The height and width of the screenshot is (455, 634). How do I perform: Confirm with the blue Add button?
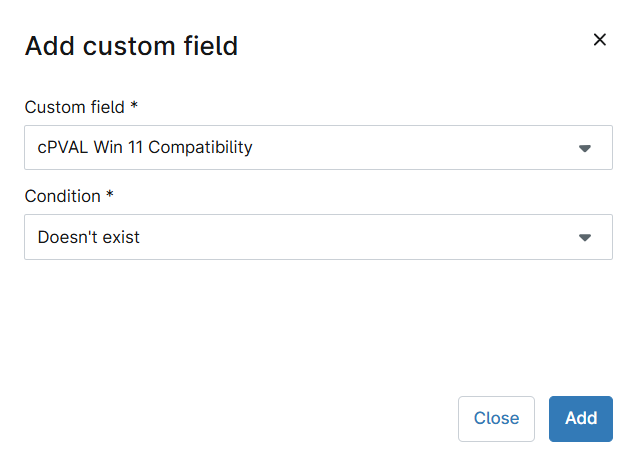(581, 419)
